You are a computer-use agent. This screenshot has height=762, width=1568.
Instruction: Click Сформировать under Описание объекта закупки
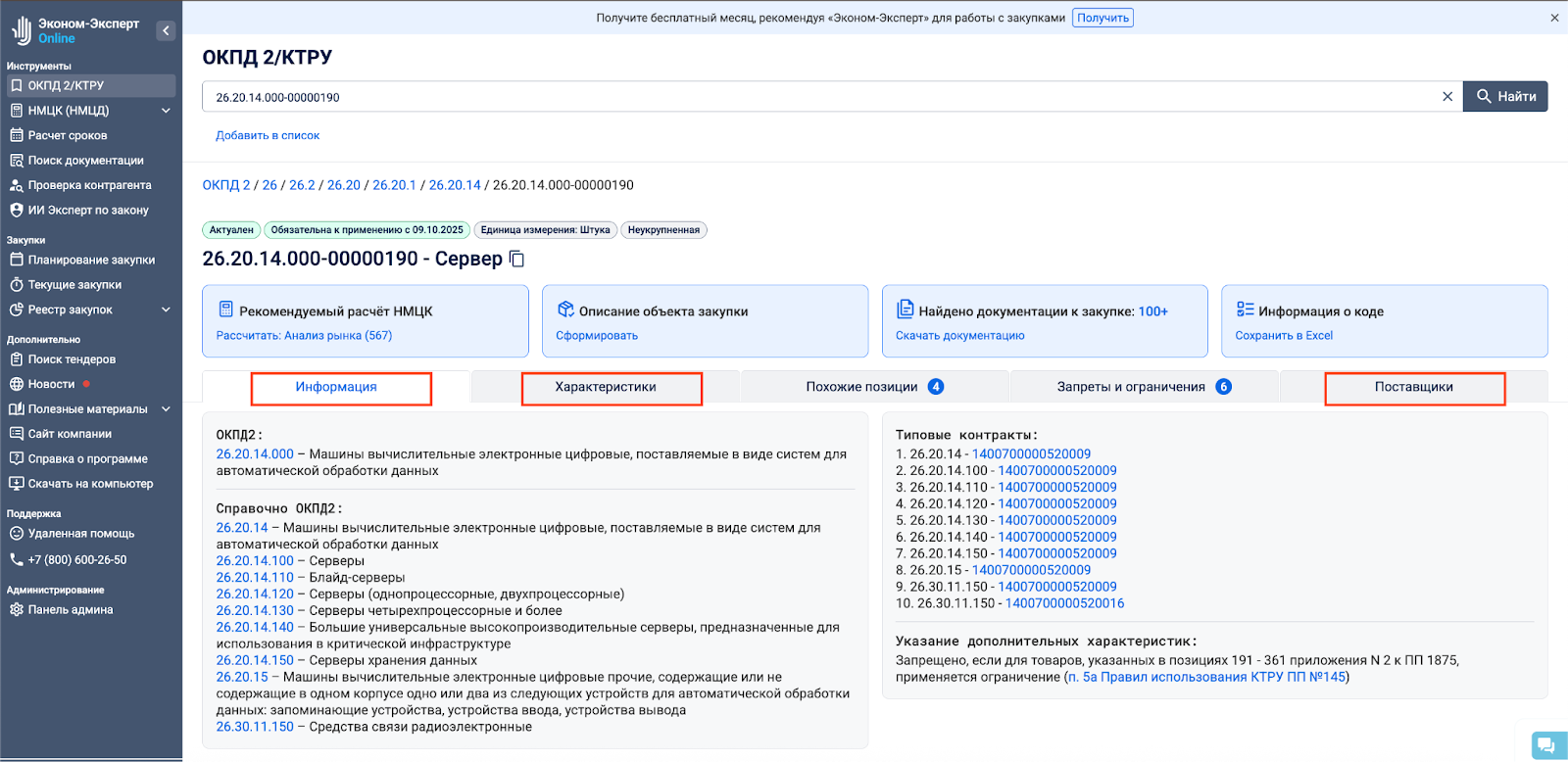[597, 335]
